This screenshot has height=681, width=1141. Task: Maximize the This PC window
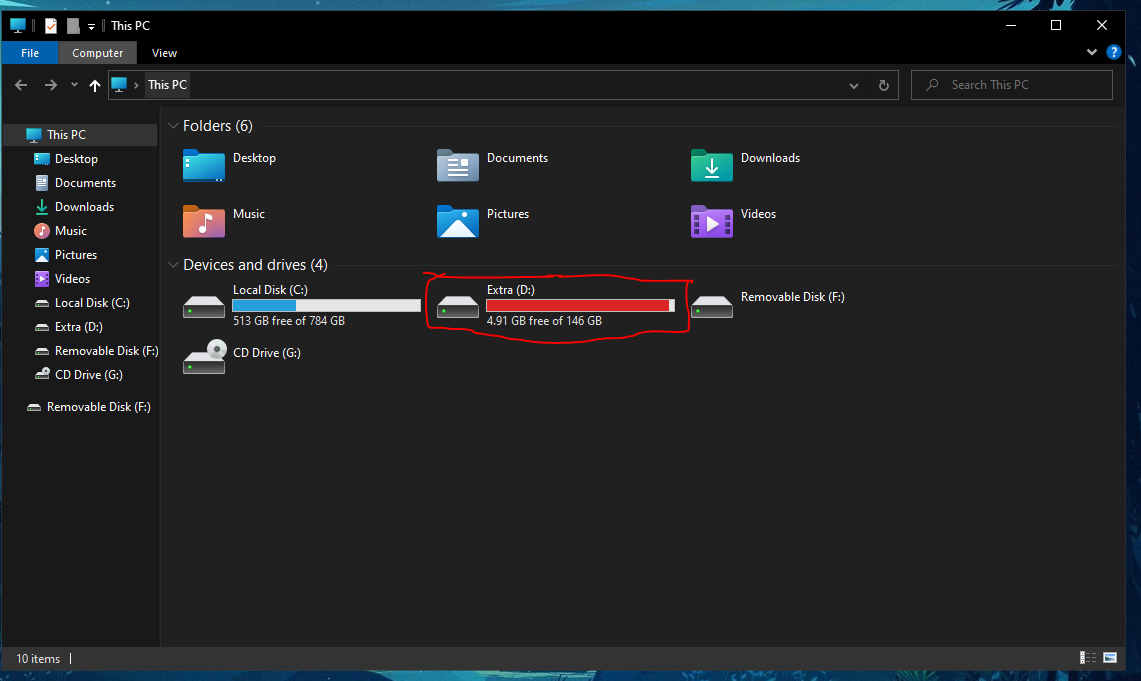pyautogui.click(x=1056, y=25)
